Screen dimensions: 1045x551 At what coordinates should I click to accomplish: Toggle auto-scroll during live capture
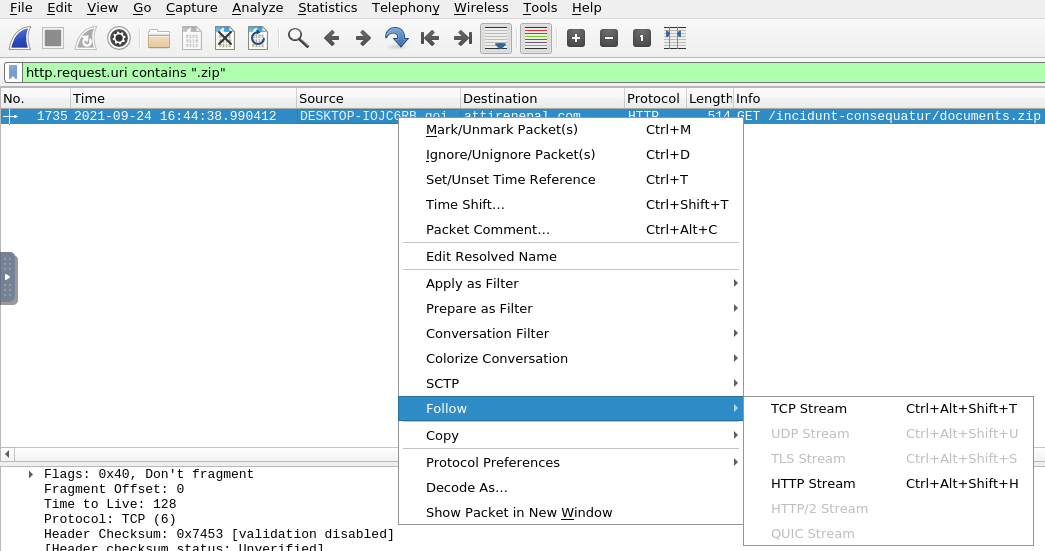496,38
